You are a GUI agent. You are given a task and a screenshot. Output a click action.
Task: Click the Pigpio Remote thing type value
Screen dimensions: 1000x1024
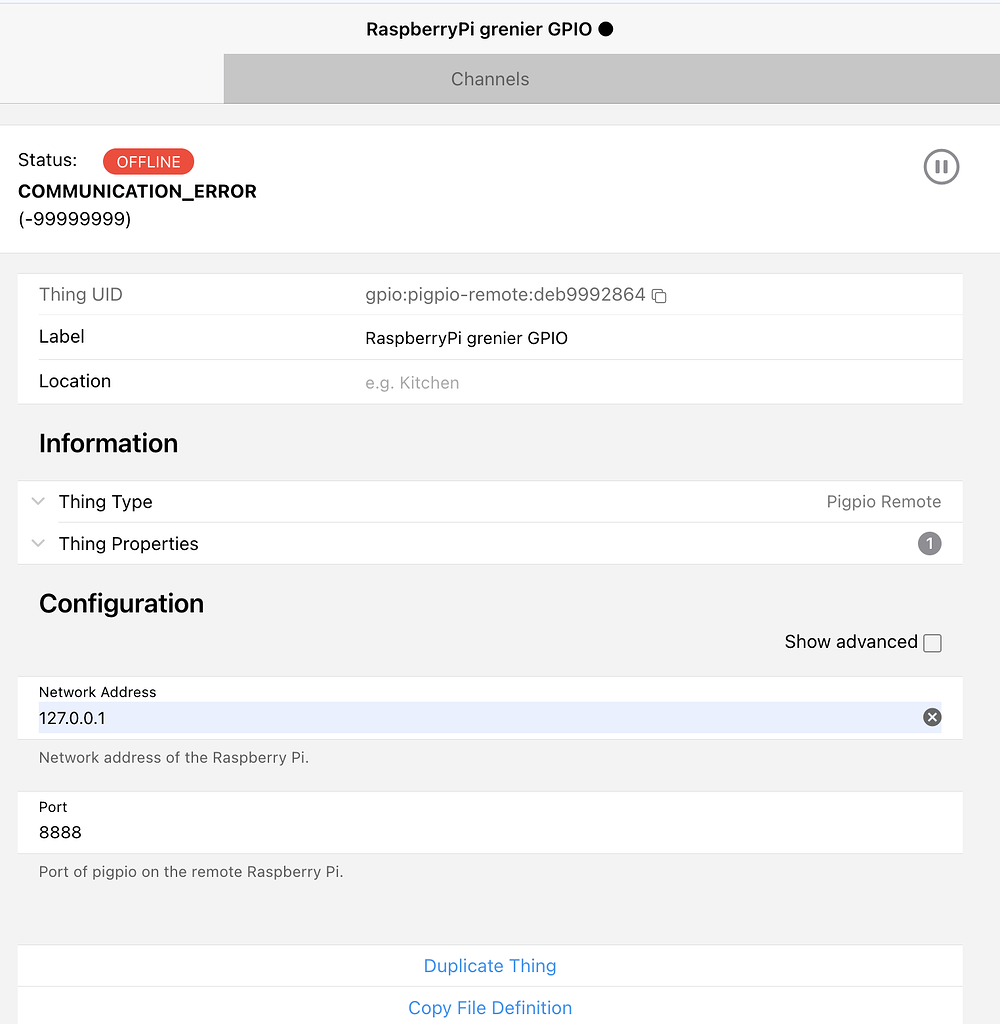tap(884, 501)
